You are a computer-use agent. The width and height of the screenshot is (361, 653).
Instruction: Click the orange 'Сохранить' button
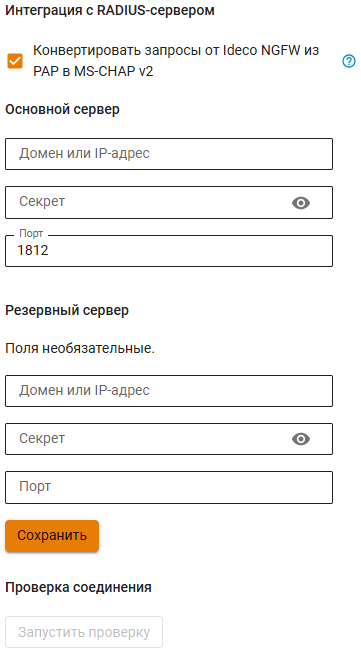point(52,536)
